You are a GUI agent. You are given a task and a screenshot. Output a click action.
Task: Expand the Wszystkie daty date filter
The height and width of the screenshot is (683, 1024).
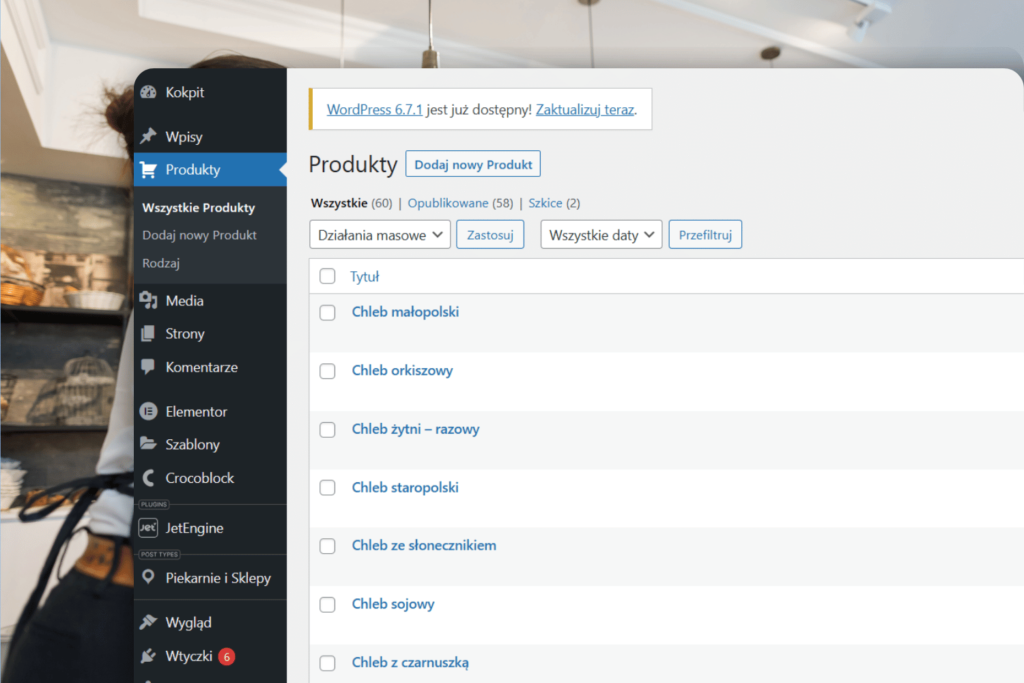(x=601, y=235)
